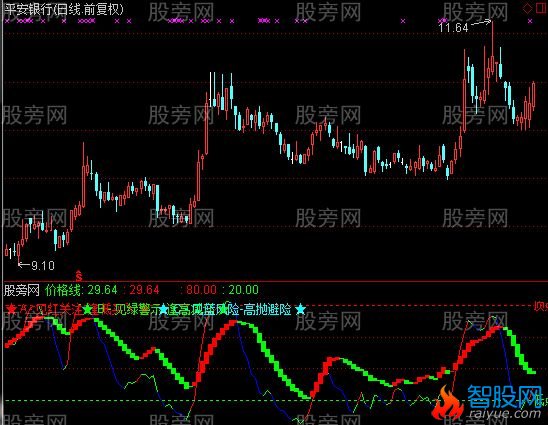Click the green 20.00 indicator value
The width and height of the screenshot is (548, 425).
tap(244, 290)
